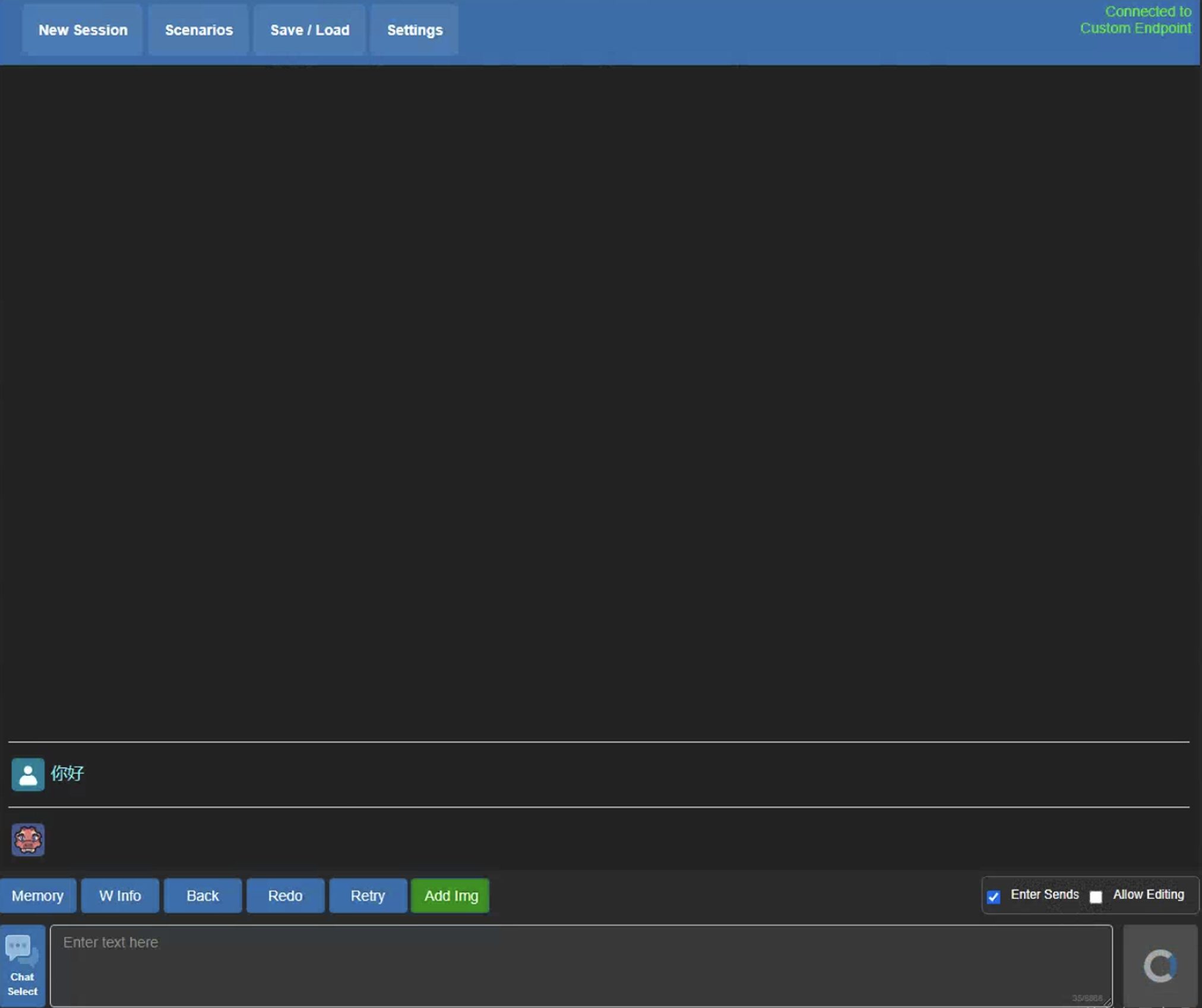The height and width of the screenshot is (1008, 1202).
Task: Click the green Add Img button
Action: [x=451, y=895]
